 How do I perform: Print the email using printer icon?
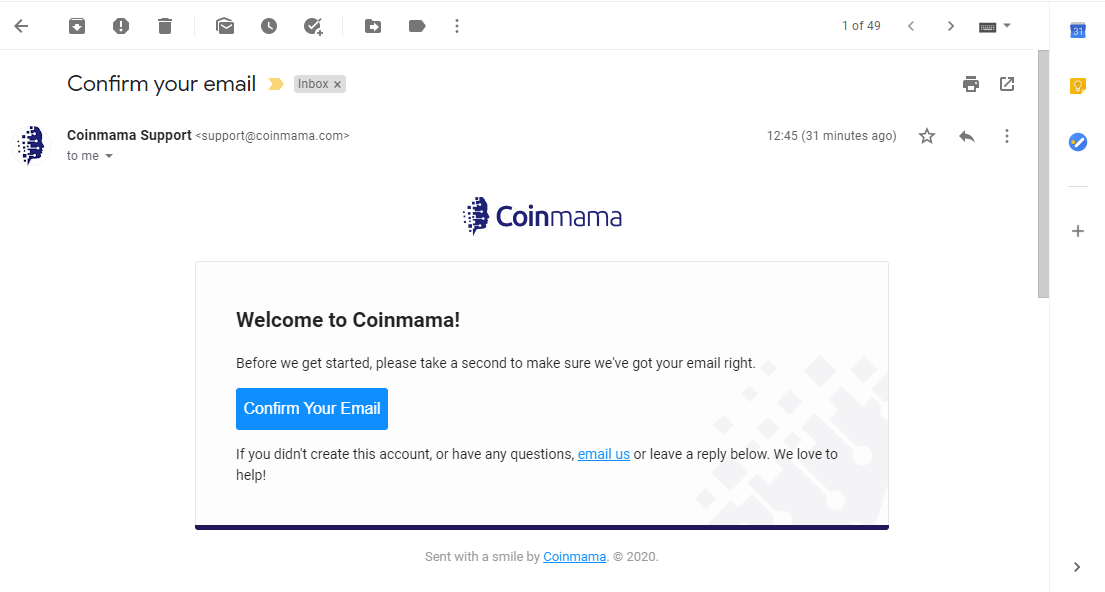pos(970,84)
